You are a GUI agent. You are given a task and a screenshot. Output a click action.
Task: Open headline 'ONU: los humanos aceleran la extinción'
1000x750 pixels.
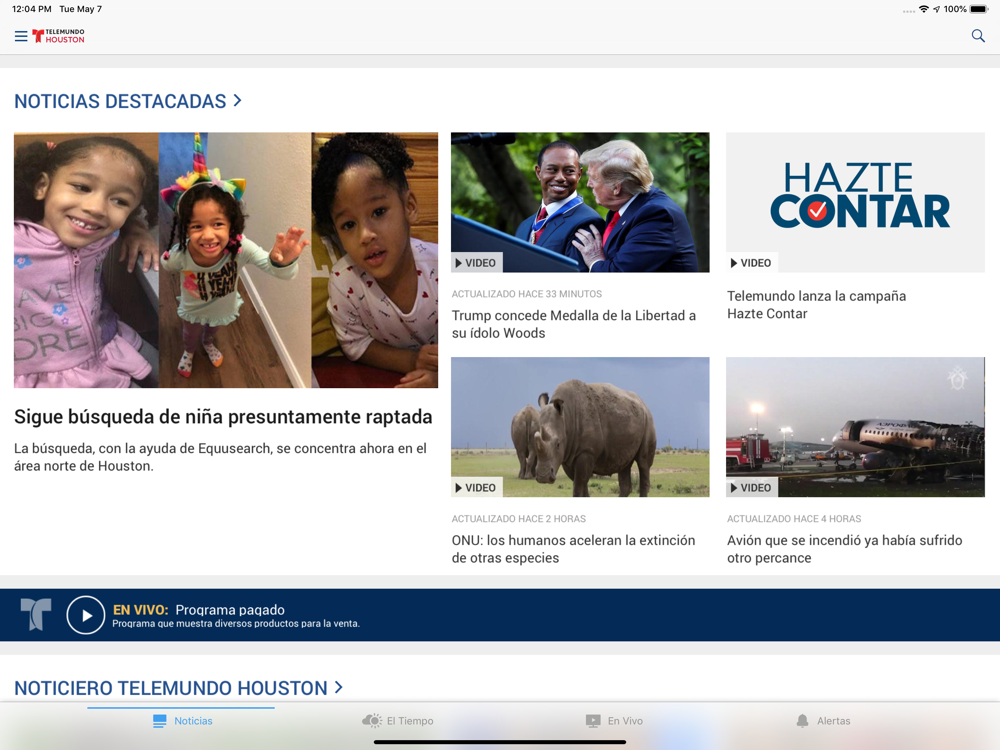coord(573,549)
